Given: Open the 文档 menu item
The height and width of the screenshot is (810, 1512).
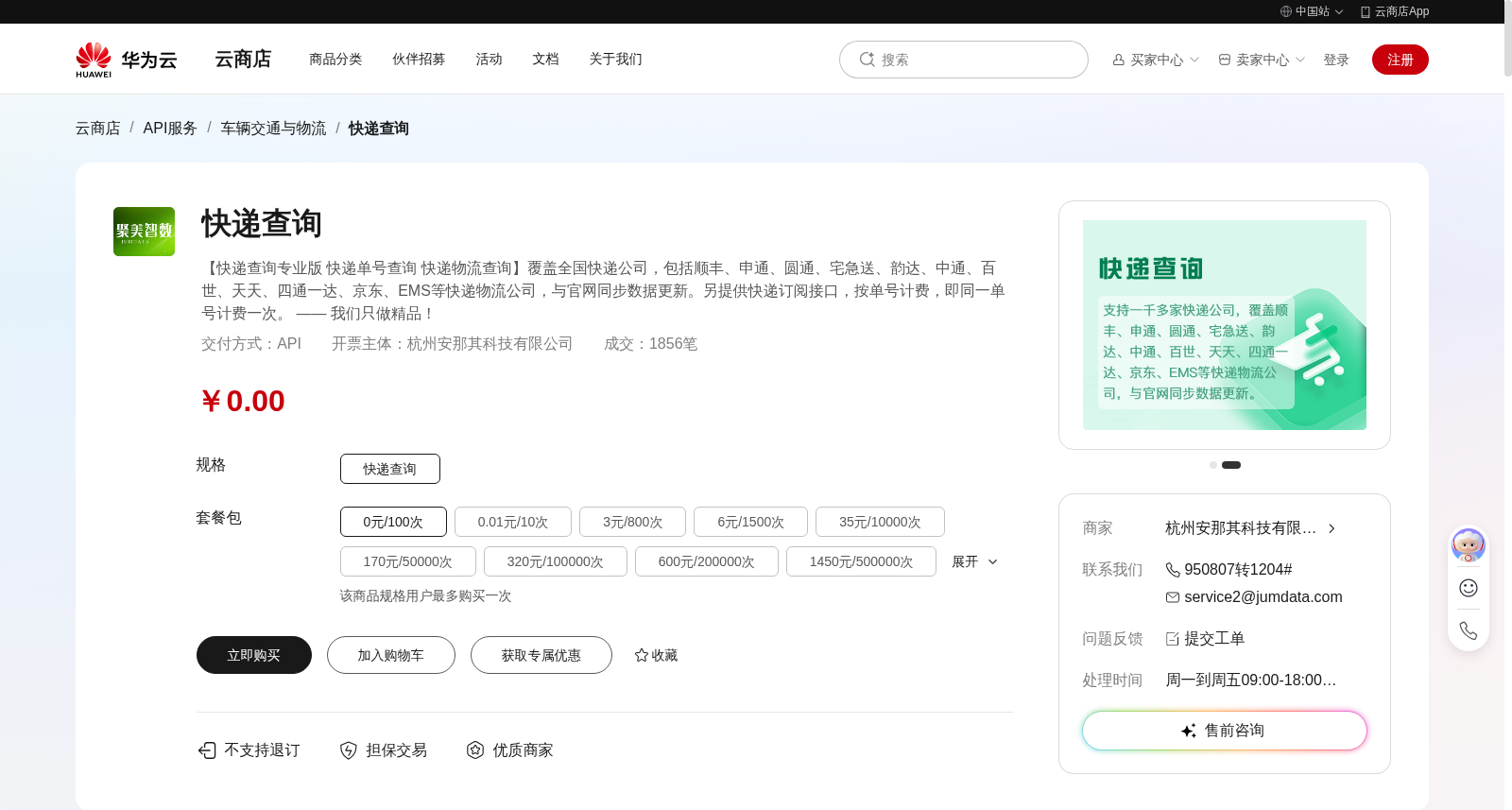Looking at the screenshot, I should pos(545,59).
